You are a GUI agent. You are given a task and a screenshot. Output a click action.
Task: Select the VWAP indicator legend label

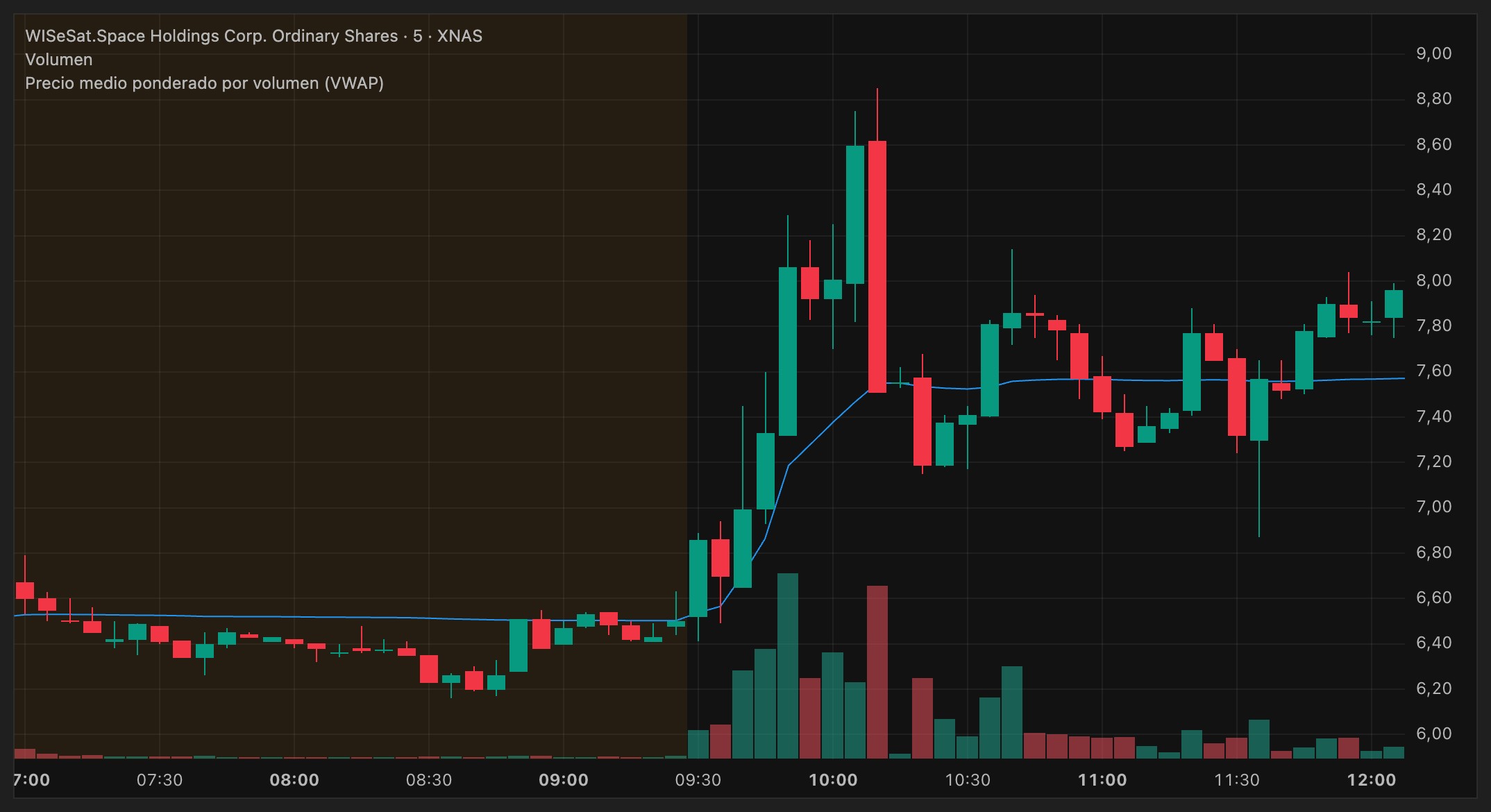[204, 83]
